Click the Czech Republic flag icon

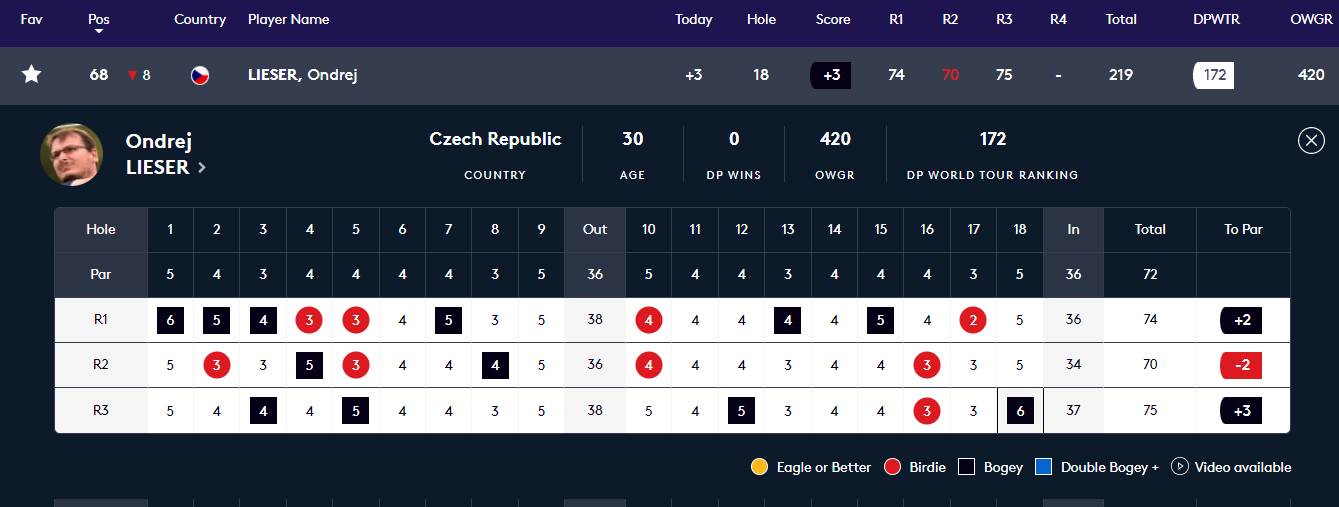click(x=200, y=75)
